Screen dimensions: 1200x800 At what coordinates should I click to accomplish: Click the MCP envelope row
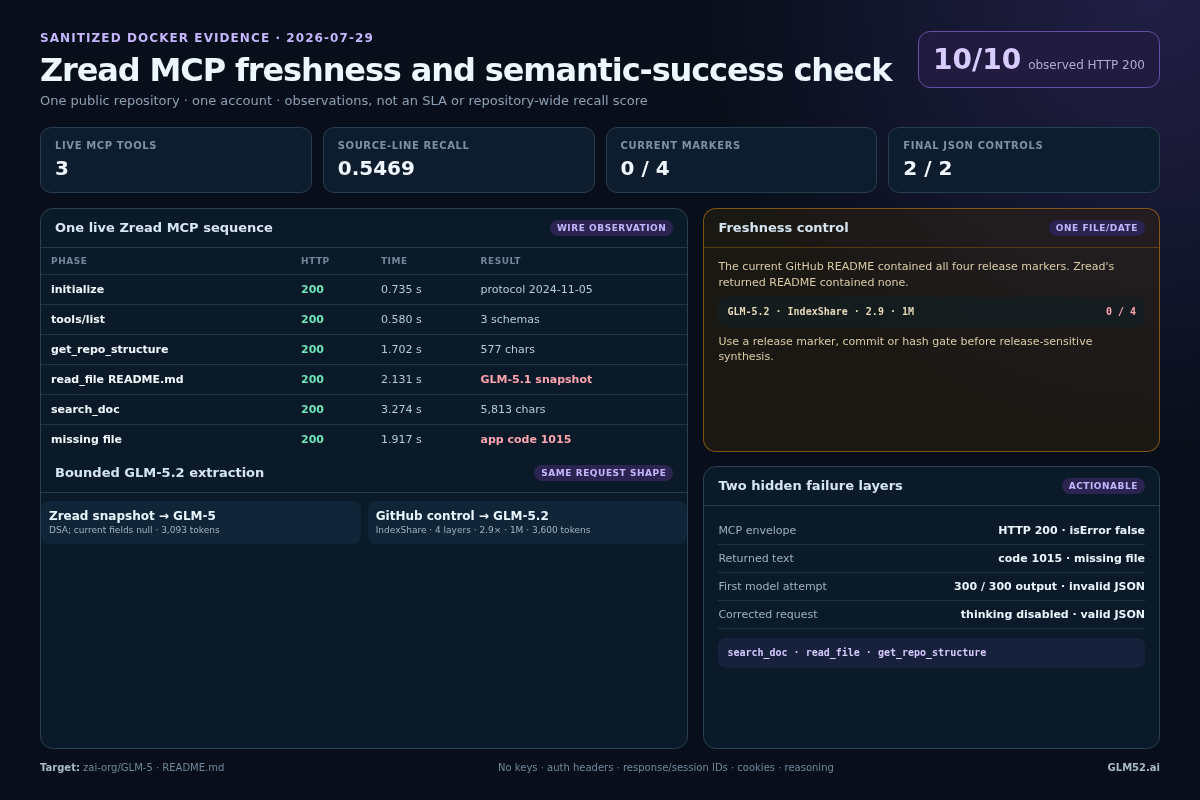coord(931,531)
